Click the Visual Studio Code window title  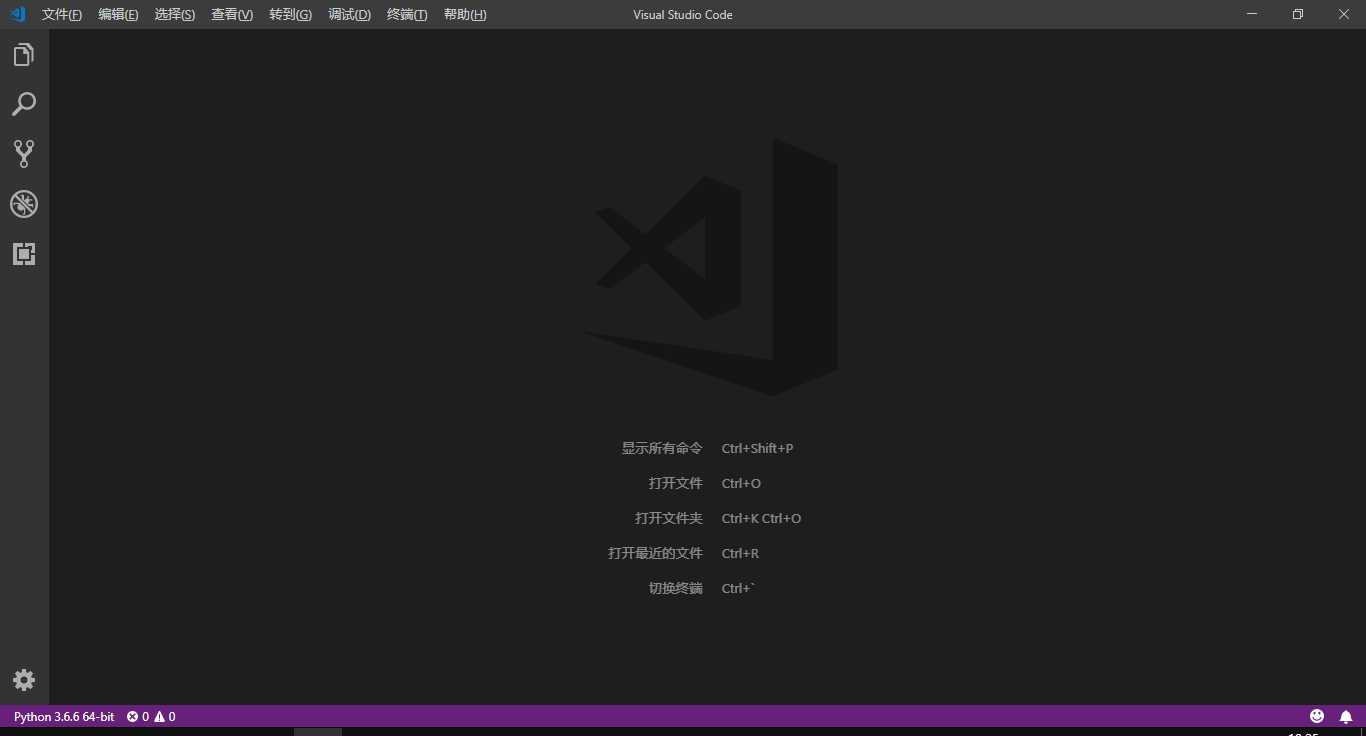click(x=683, y=15)
